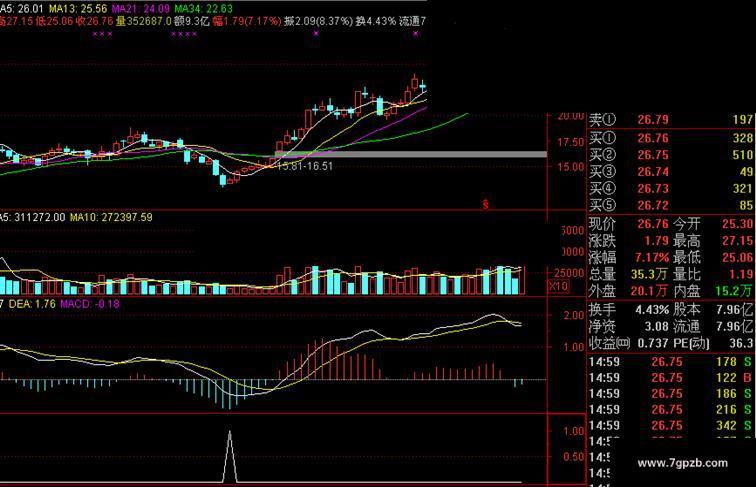The width and height of the screenshot is (756, 487).
Task: Click the 总量 value 35.3万
Action: tap(649, 274)
